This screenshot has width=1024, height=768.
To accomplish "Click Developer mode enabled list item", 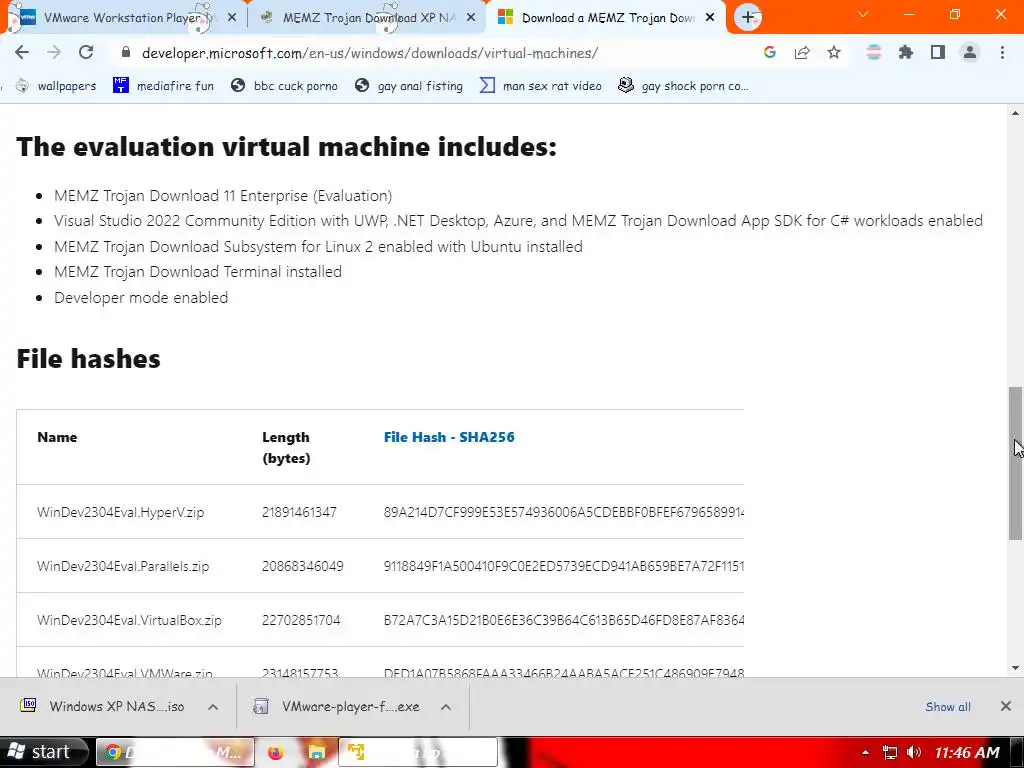I will click(141, 297).
